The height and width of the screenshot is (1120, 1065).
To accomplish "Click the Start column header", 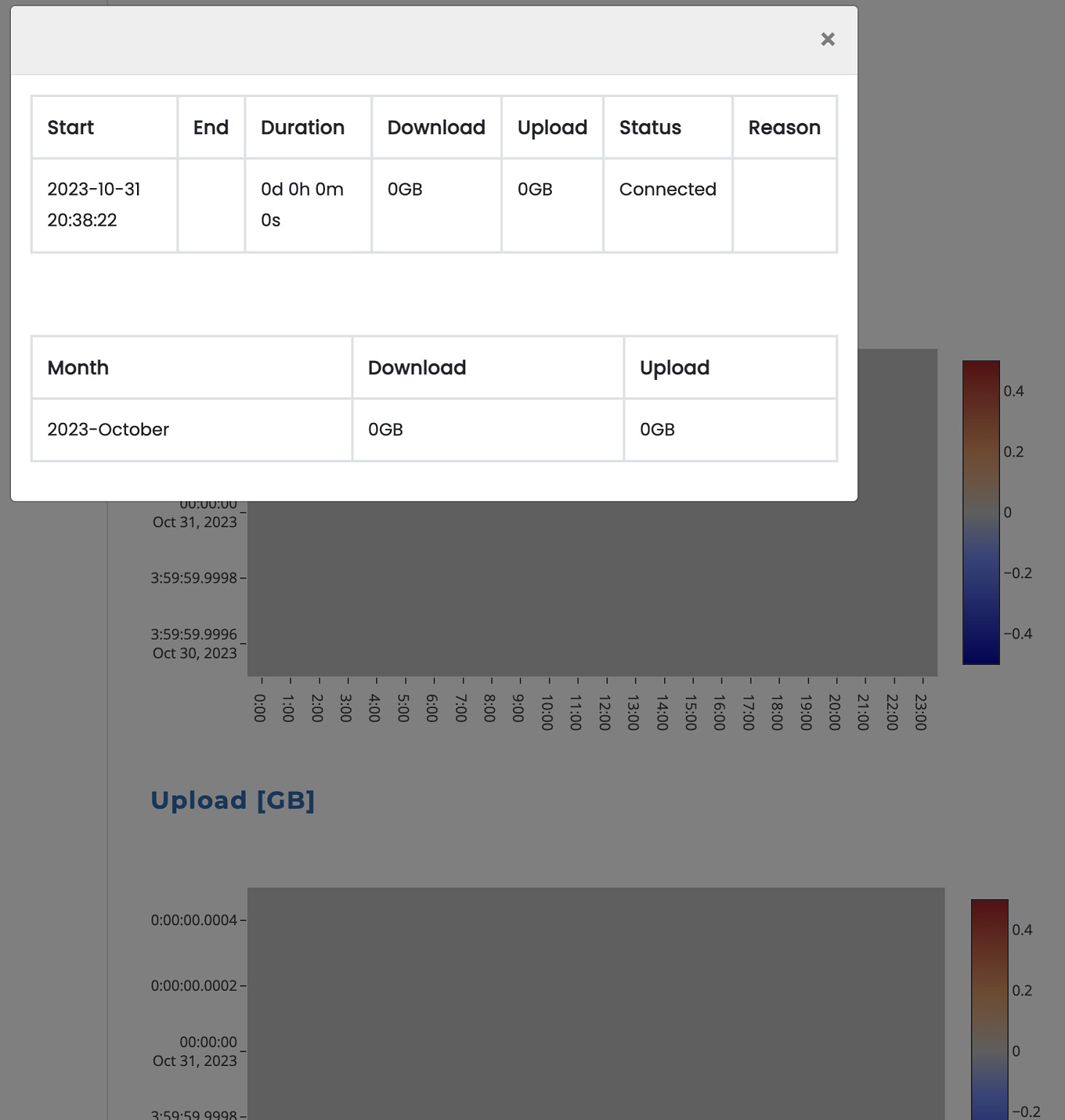I will (x=71, y=128).
